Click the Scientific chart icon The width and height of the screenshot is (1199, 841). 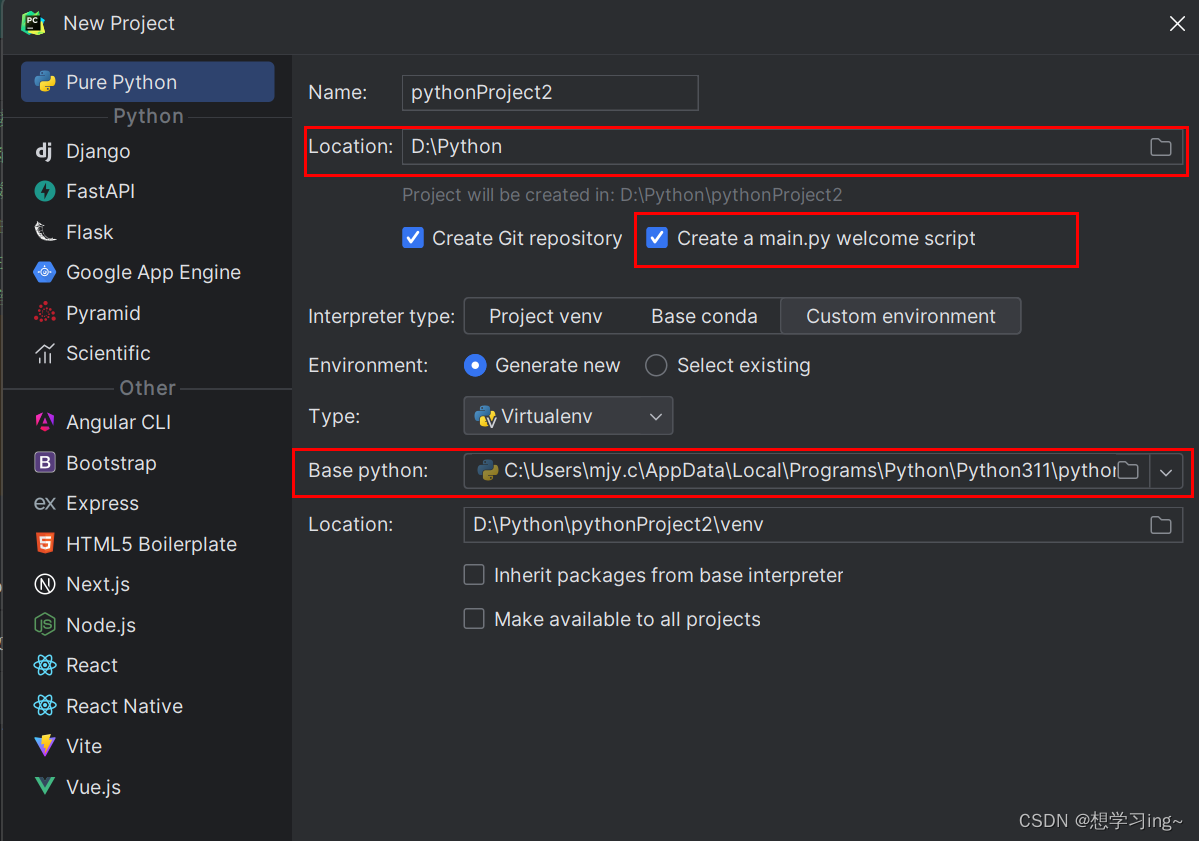click(44, 353)
